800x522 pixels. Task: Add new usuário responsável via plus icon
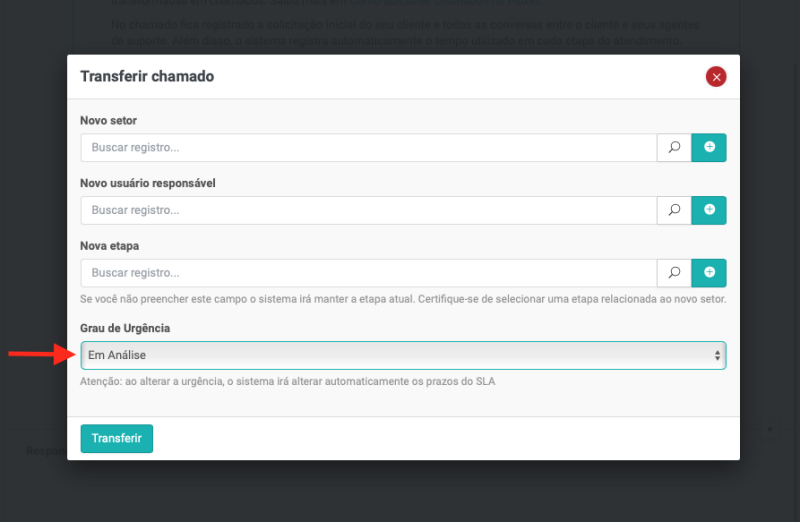[709, 210]
